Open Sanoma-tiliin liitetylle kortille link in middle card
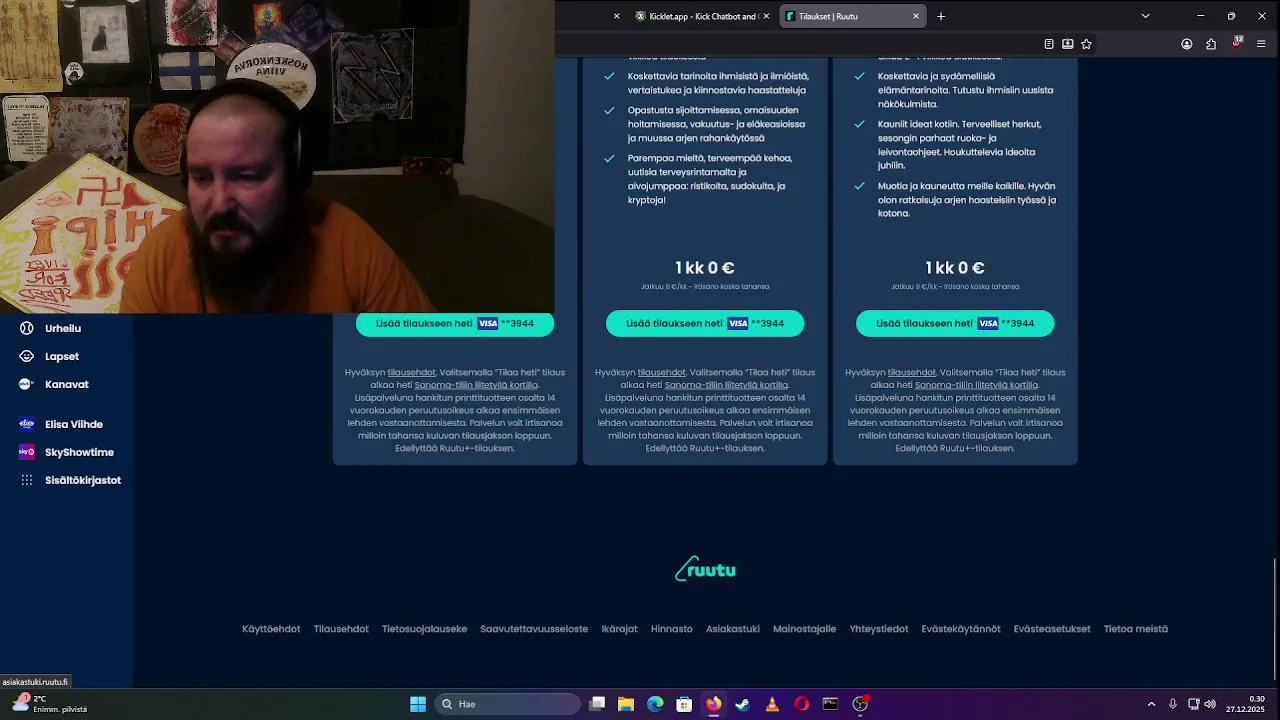 point(726,385)
